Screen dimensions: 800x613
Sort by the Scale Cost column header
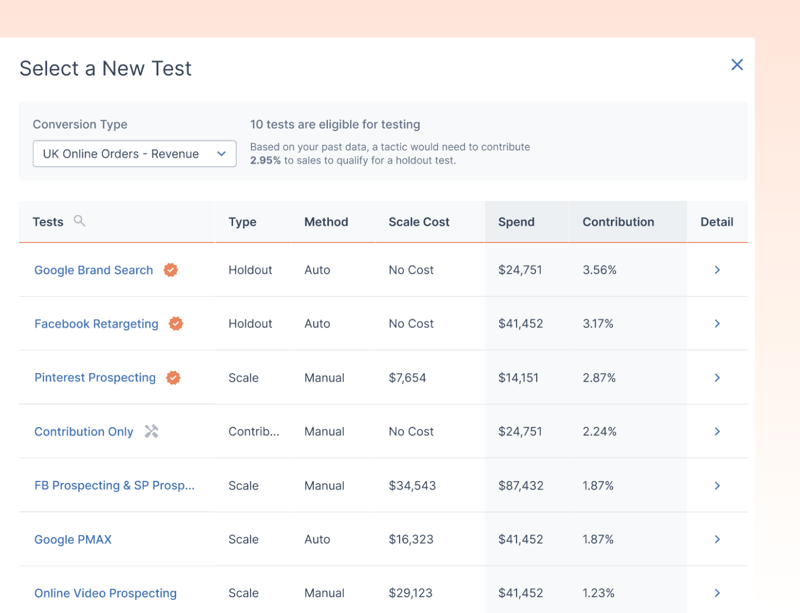419,222
